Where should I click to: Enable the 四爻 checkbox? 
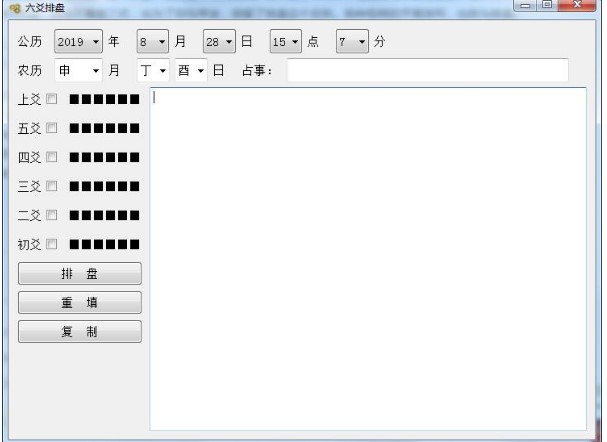coord(51,157)
